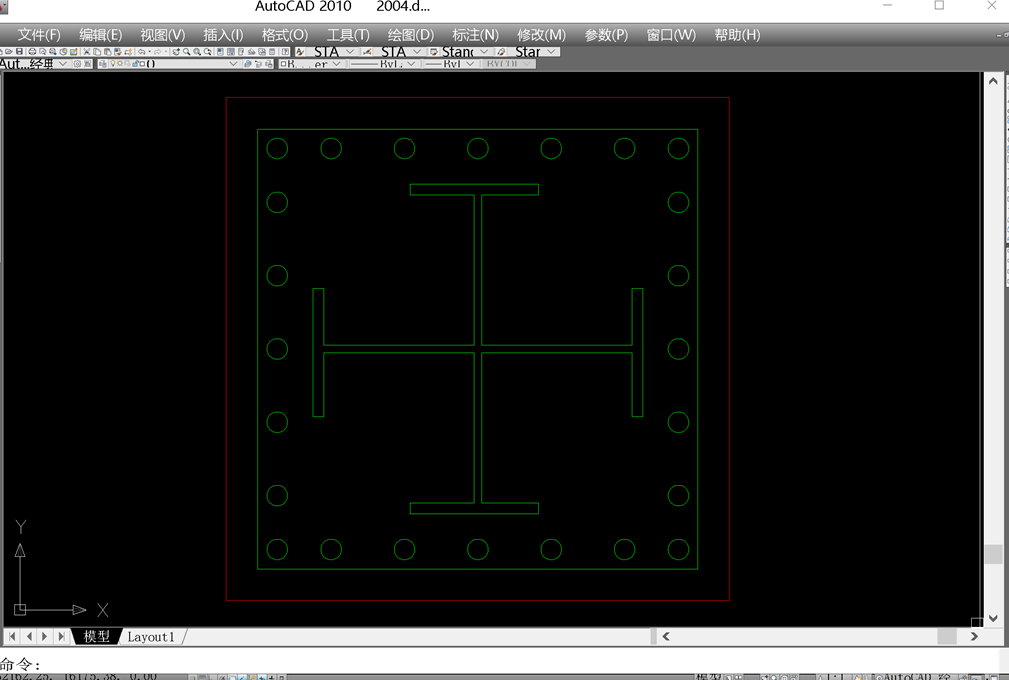Click the Make Object's Layer Current icon
Screen dimensions: 1009x680
click(248, 64)
